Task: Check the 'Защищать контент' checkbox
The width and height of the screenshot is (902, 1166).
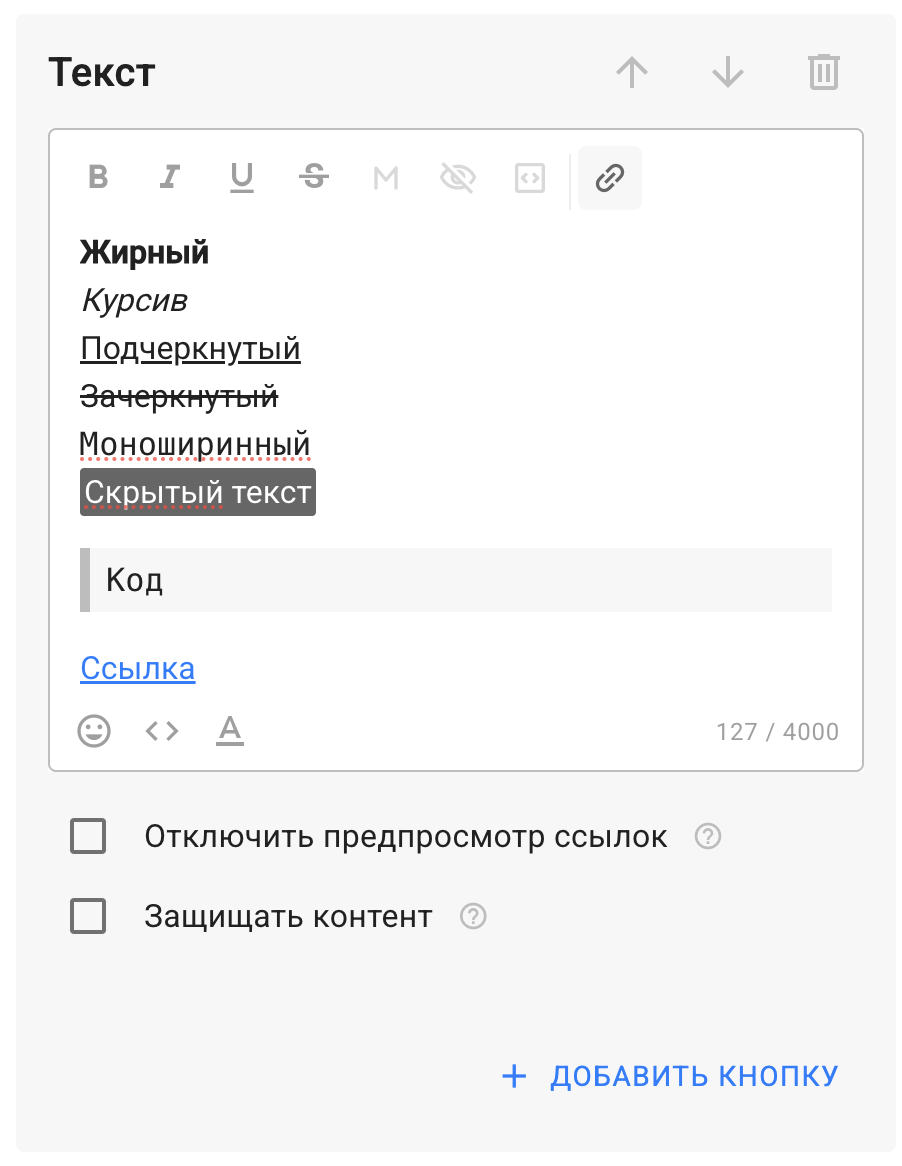Action: (88, 916)
